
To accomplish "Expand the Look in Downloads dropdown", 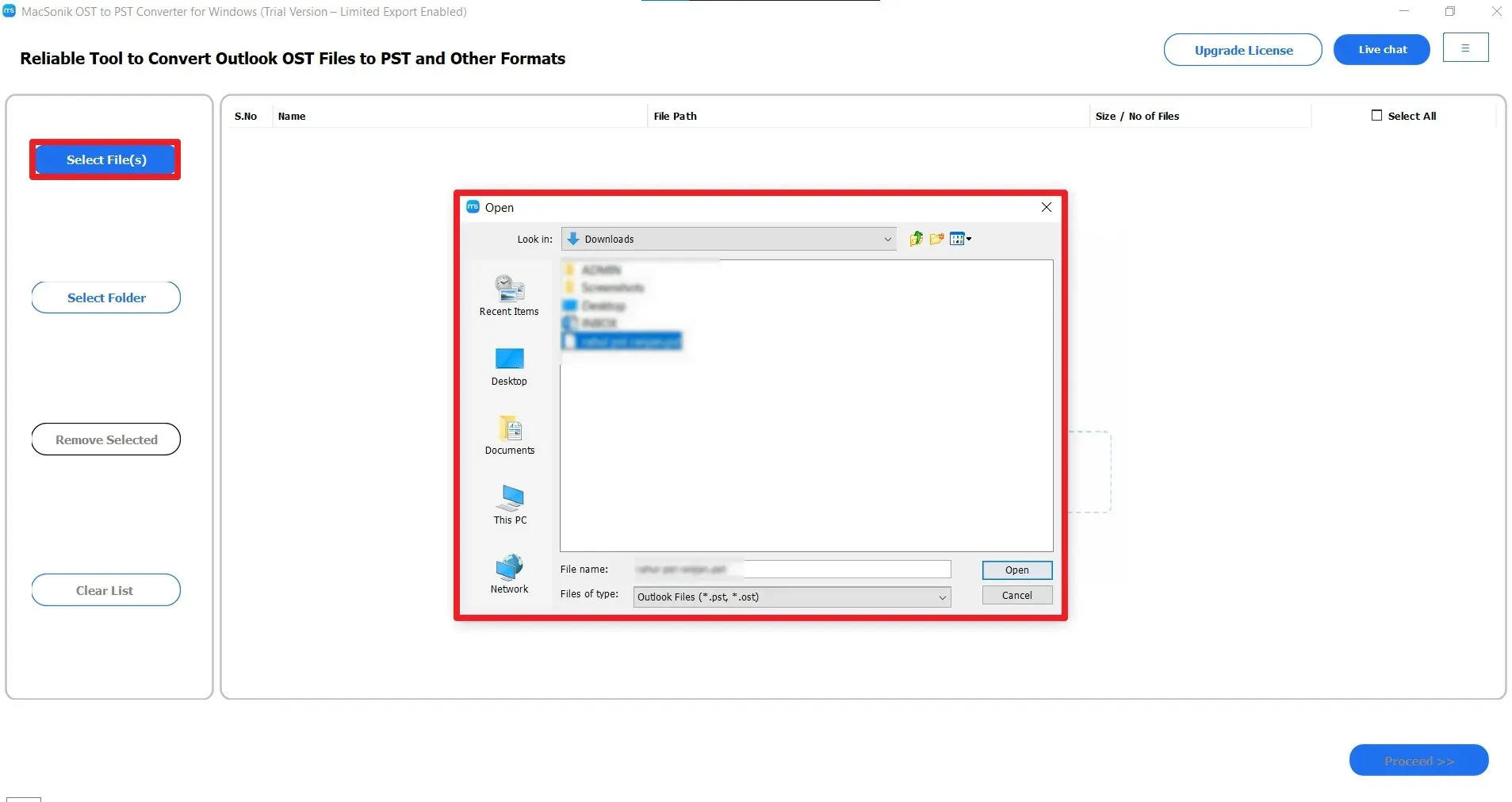I will coord(729,239).
